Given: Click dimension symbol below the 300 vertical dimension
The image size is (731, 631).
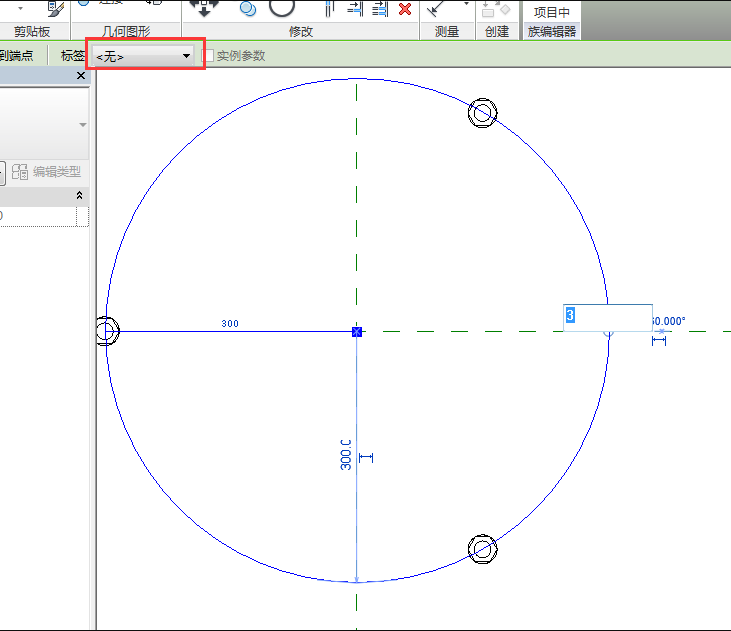Looking at the screenshot, I should click(365, 457).
